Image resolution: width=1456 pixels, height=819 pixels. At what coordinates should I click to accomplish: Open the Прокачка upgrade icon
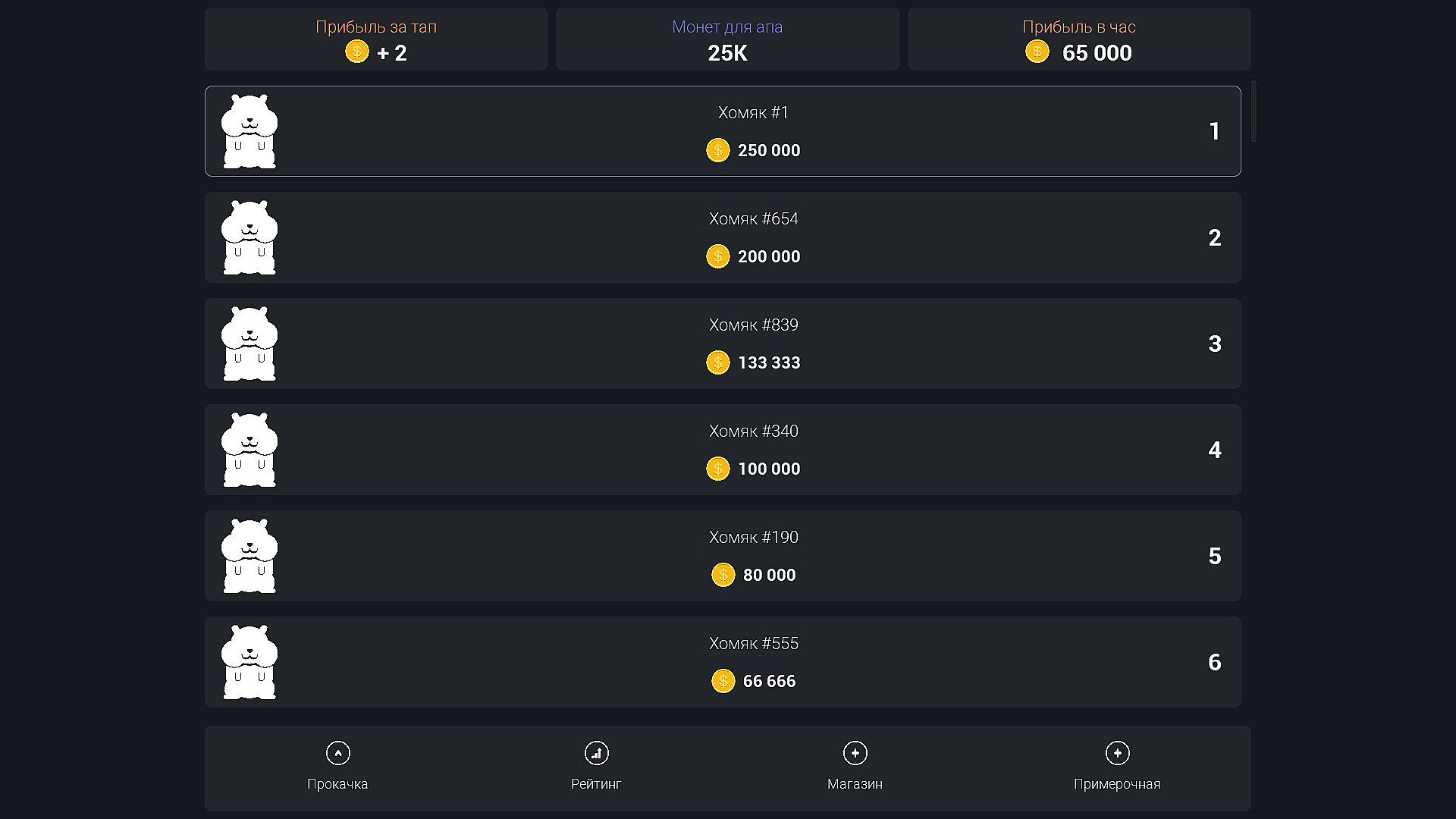(337, 753)
